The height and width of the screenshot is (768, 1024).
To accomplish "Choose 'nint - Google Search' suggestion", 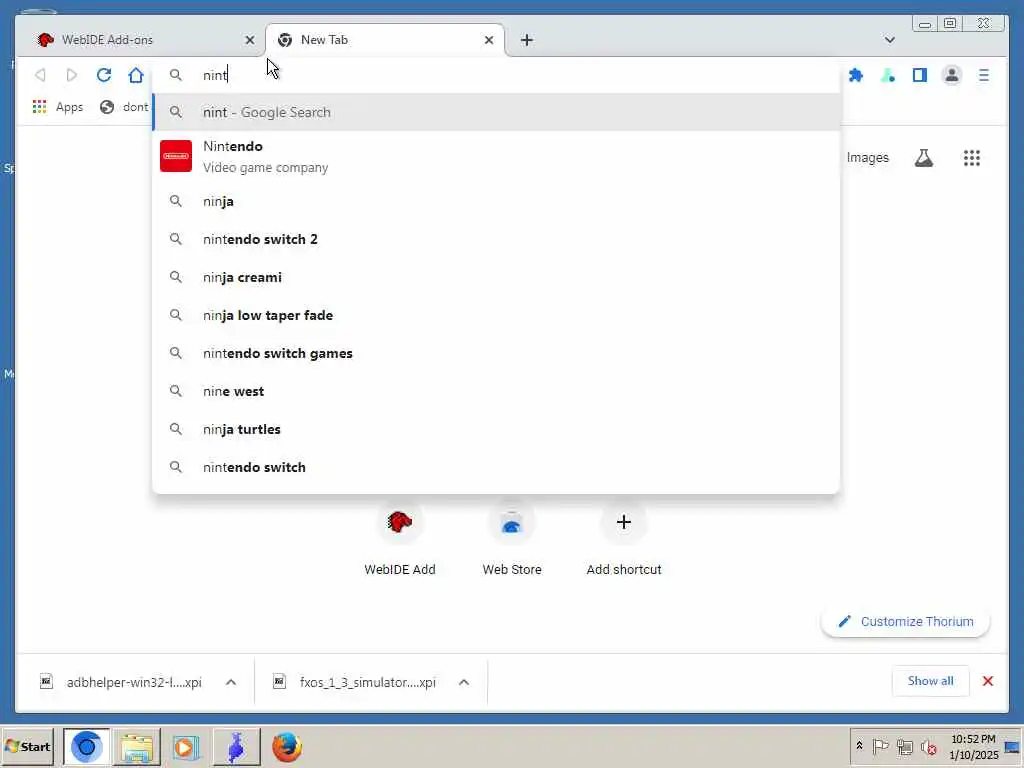I will tap(496, 112).
